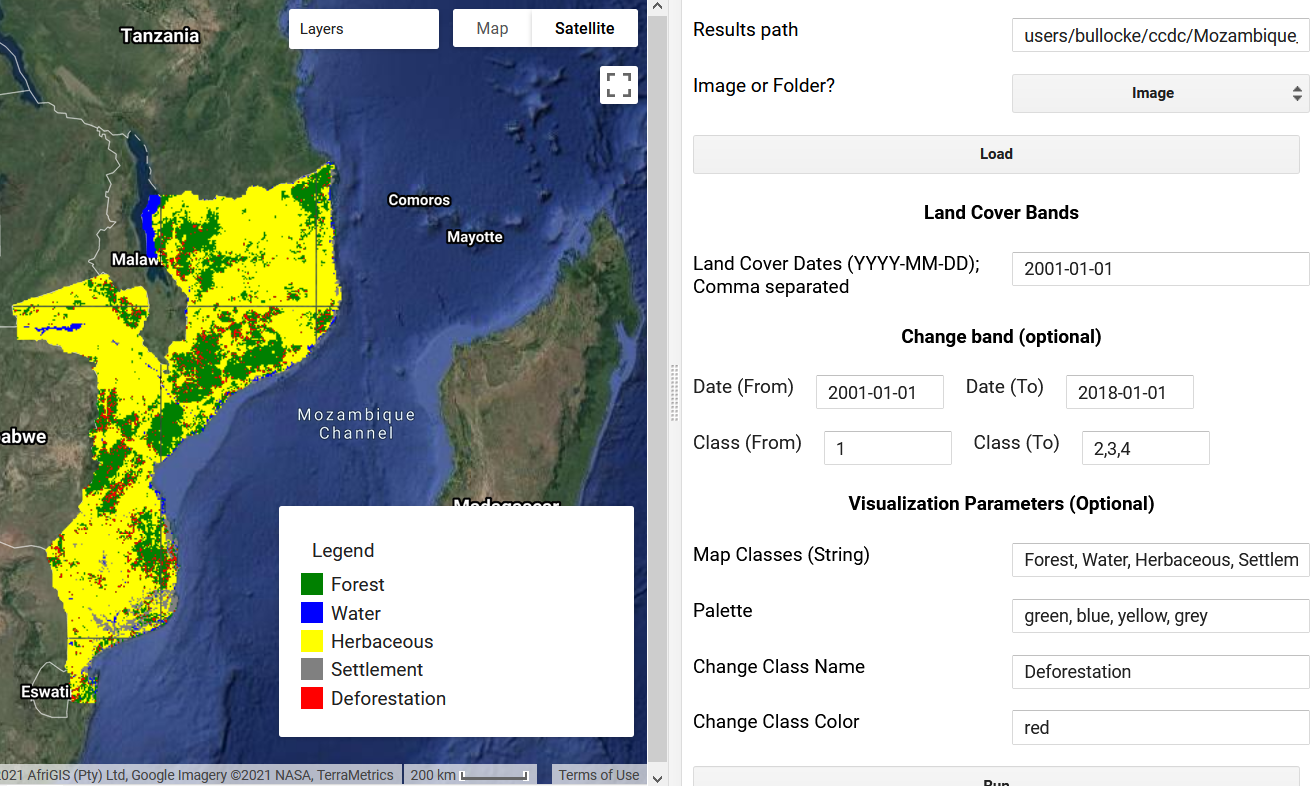
Task: Toggle fullscreen map view icon
Action: [x=618, y=85]
